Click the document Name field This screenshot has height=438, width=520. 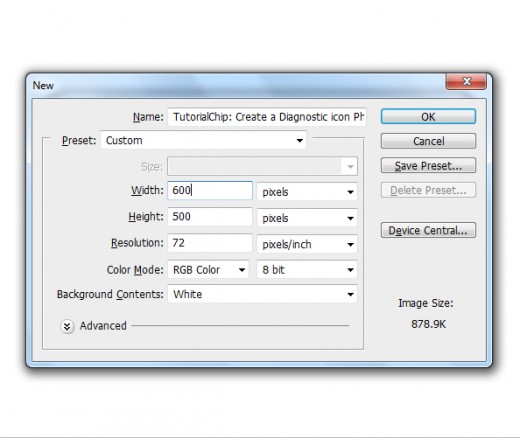point(267,117)
